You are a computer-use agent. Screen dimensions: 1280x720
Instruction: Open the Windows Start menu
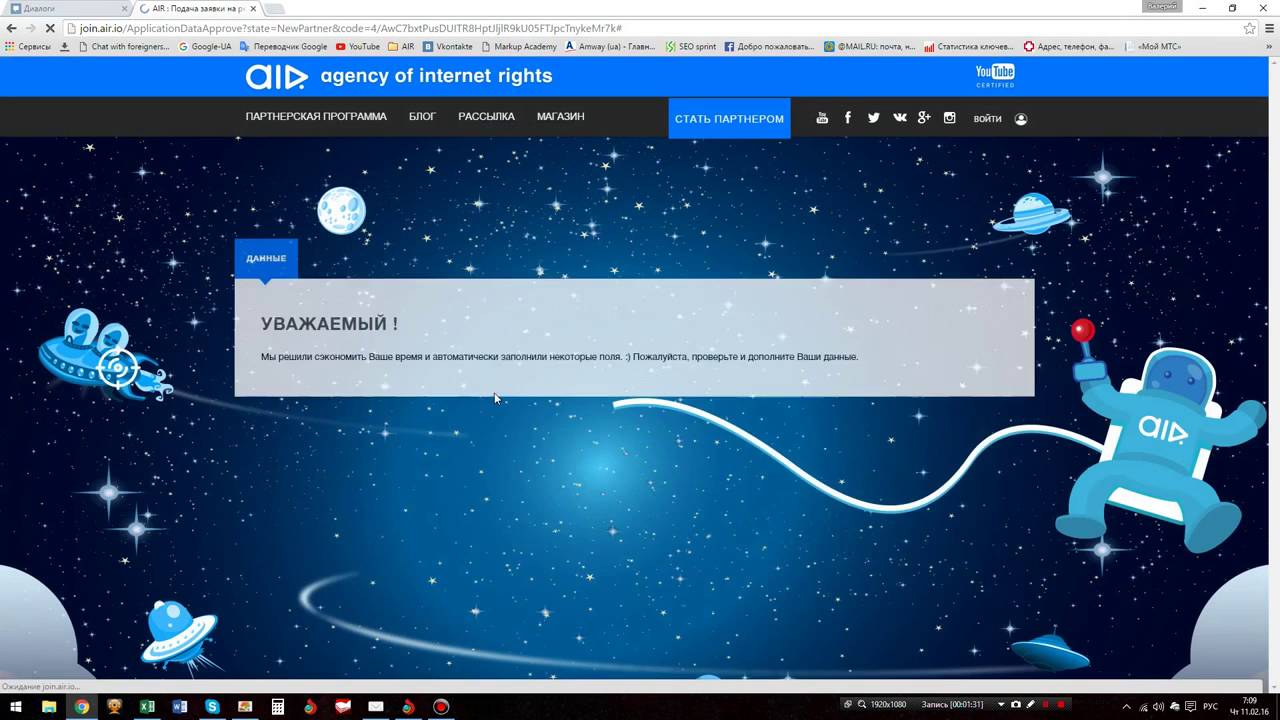[16, 707]
